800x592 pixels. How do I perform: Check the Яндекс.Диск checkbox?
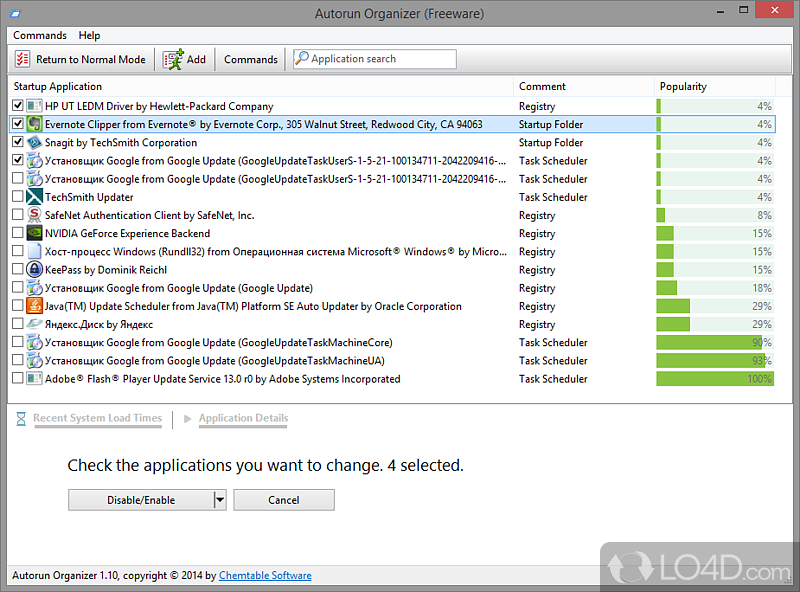coord(18,324)
